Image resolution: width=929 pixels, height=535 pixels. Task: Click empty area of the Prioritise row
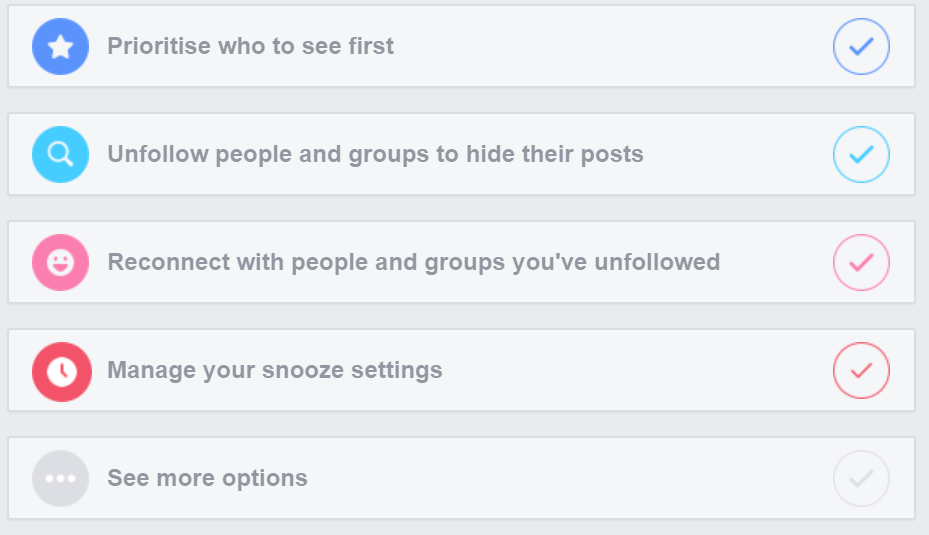[610, 46]
